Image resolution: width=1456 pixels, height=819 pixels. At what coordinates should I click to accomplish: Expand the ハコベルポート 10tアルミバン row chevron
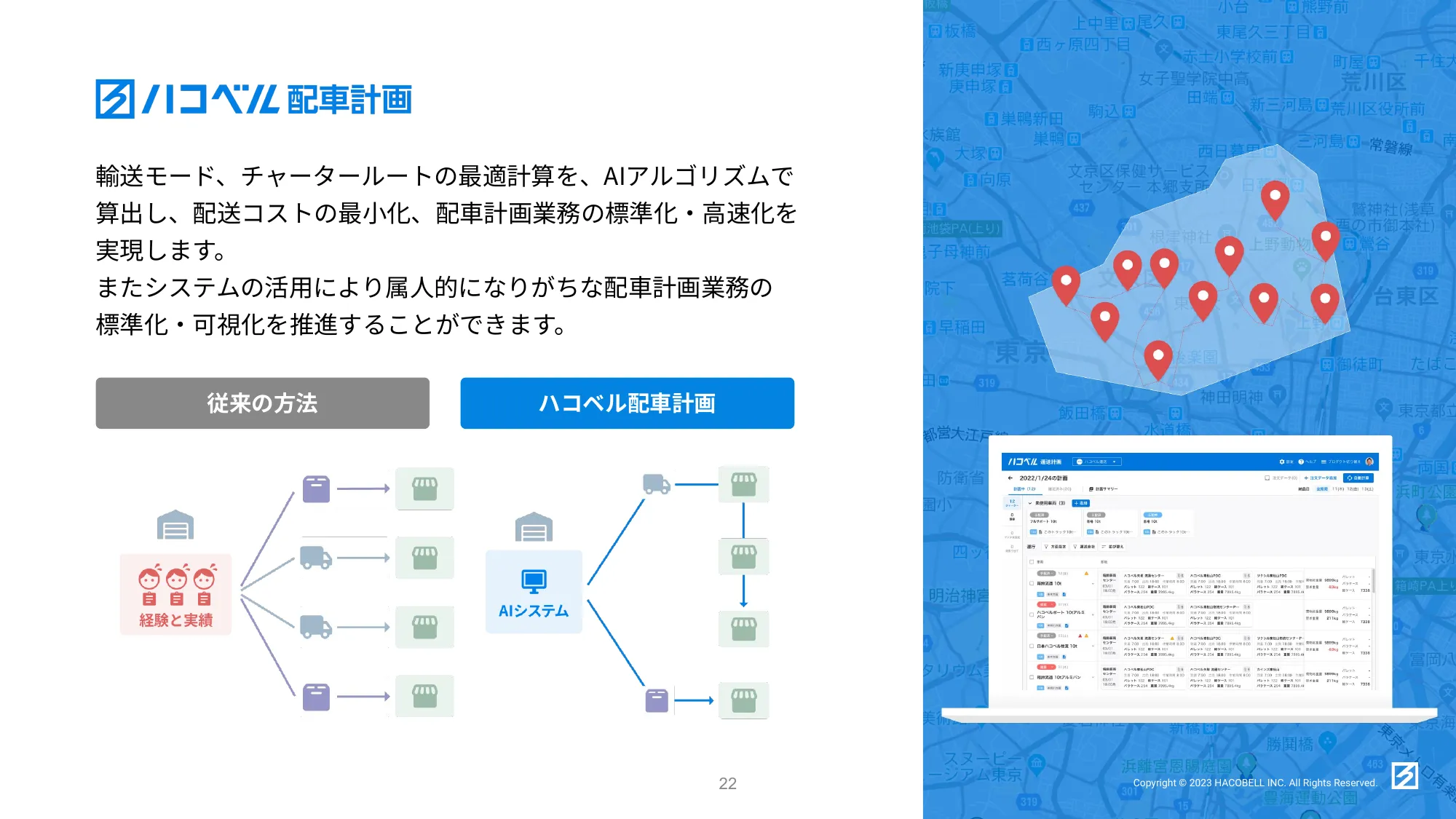click(1092, 614)
